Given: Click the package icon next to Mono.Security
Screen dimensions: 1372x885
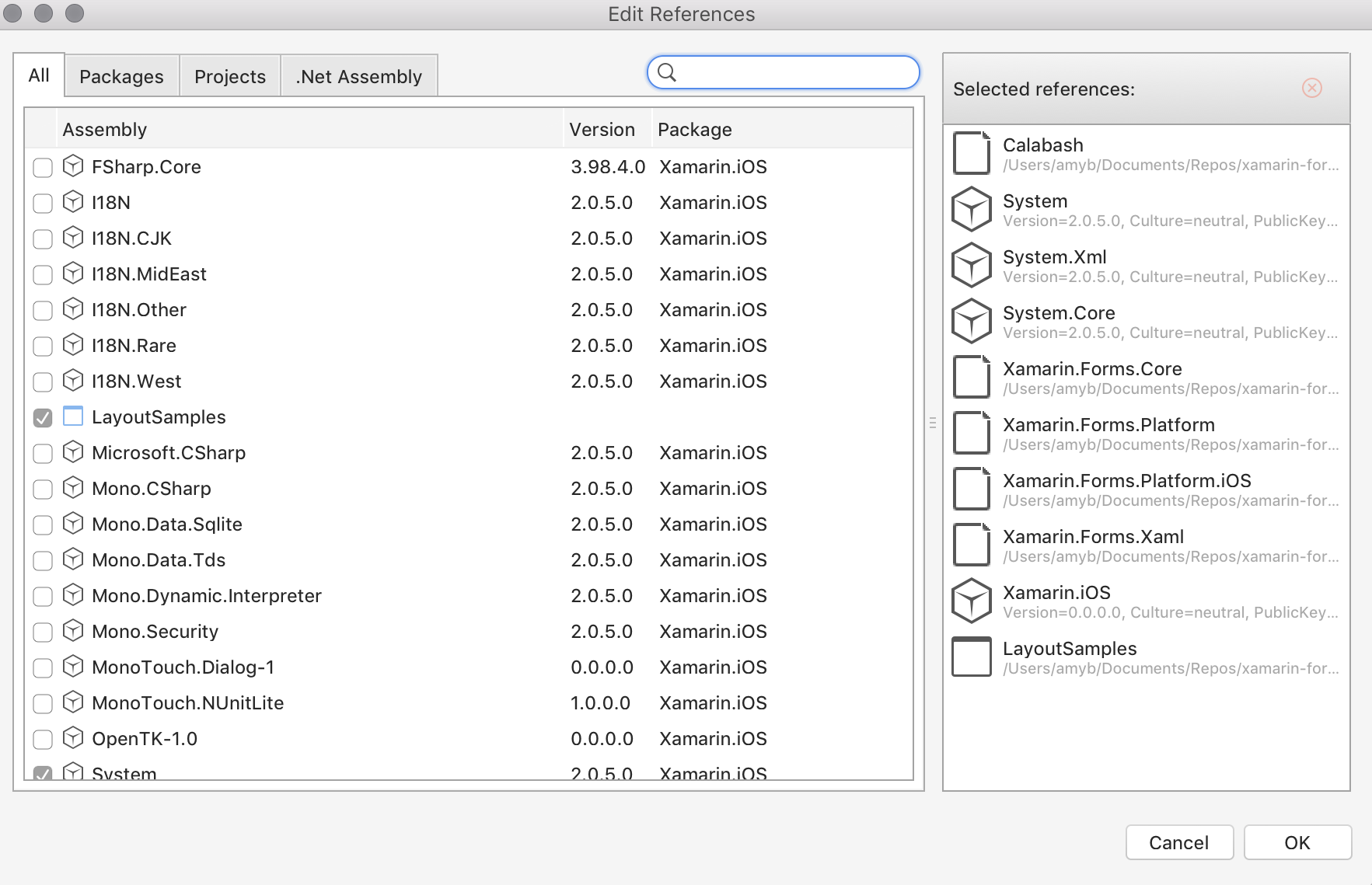Looking at the screenshot, I should [72, 631].
